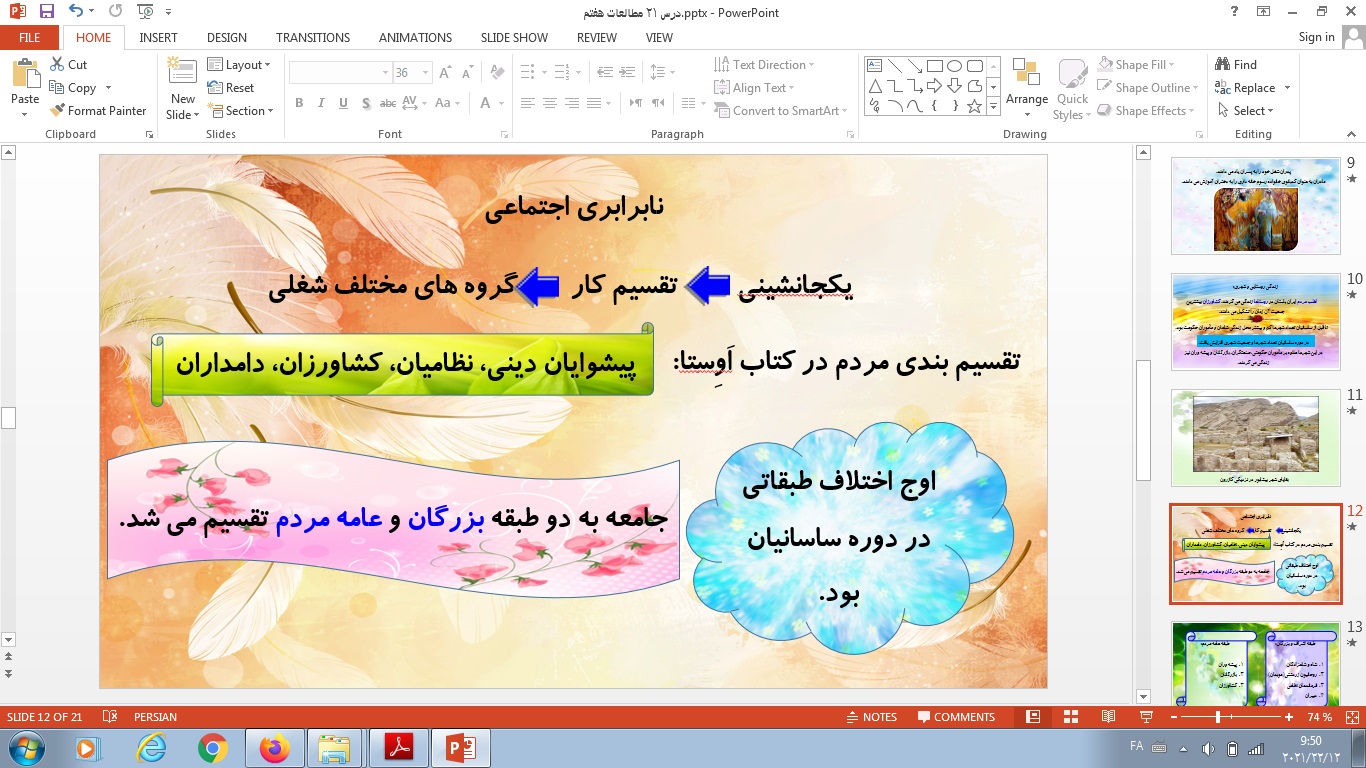The width and height of the screenshot is (1366, 768).
Task: Launch Firefox from the taskbar
Action: click(273, 748)
